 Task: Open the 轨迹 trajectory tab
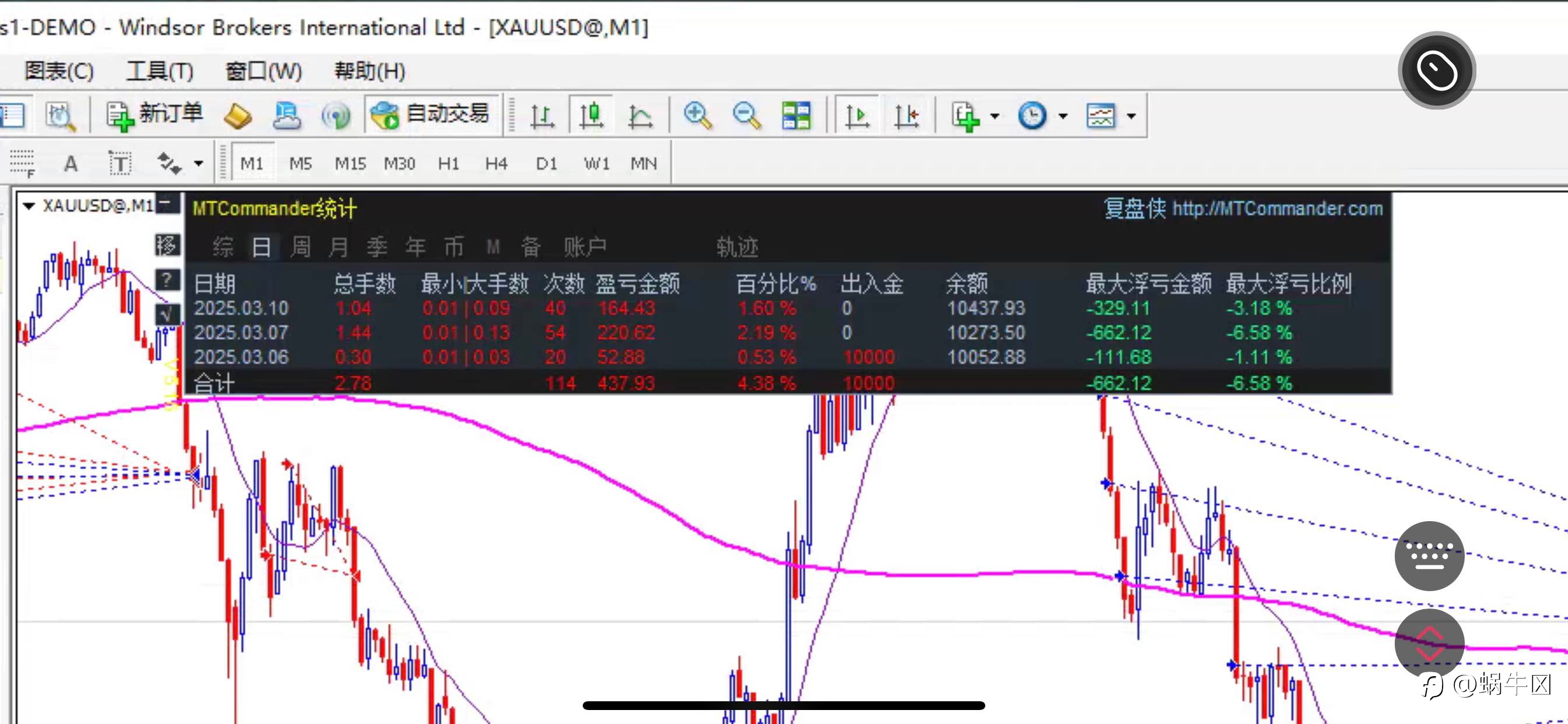click(738, 247)
